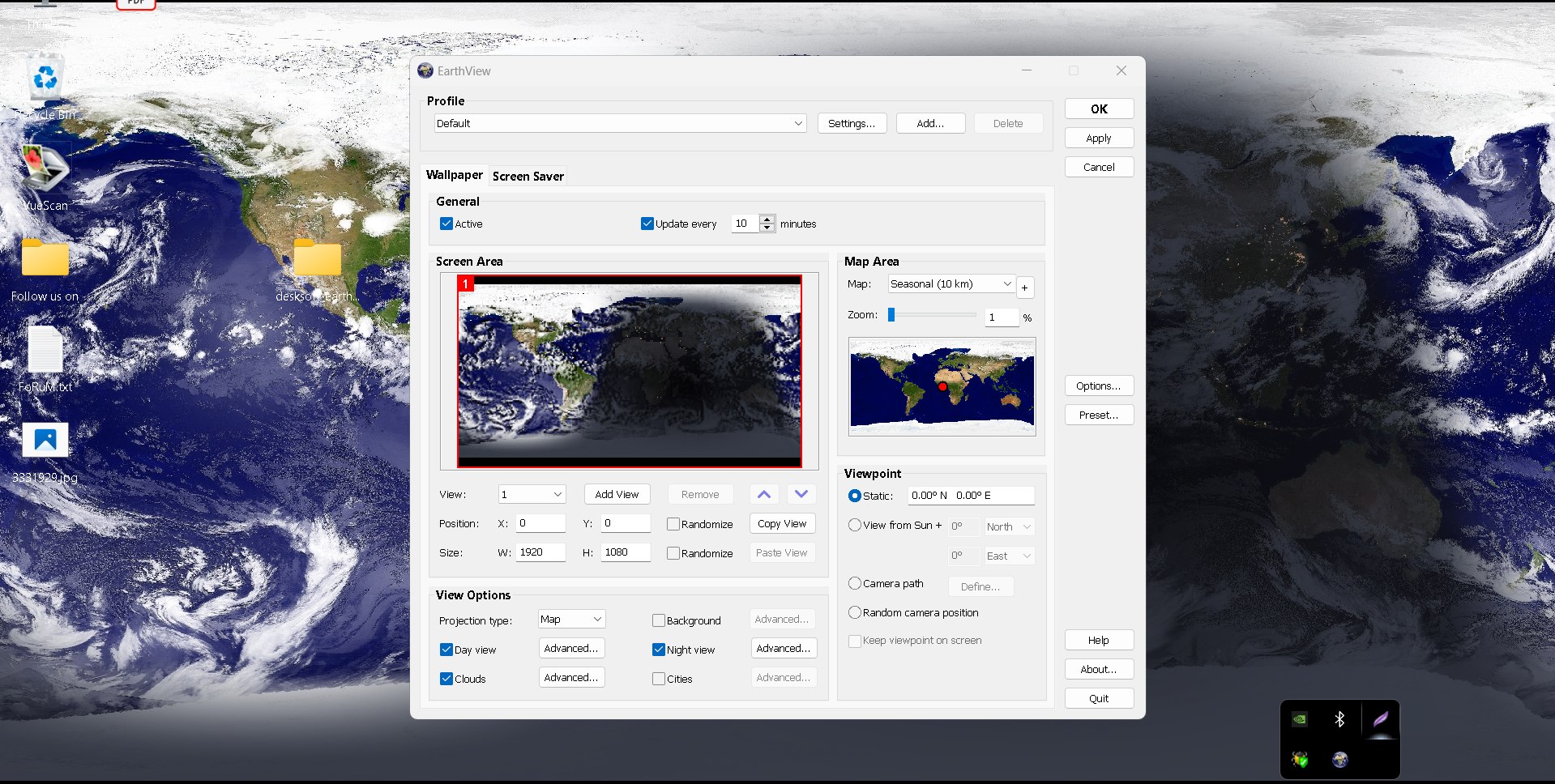Select the Static viewpoint radio button
Image resolution: width=1555 pixels, height=784 pixels.
point(855,496)
